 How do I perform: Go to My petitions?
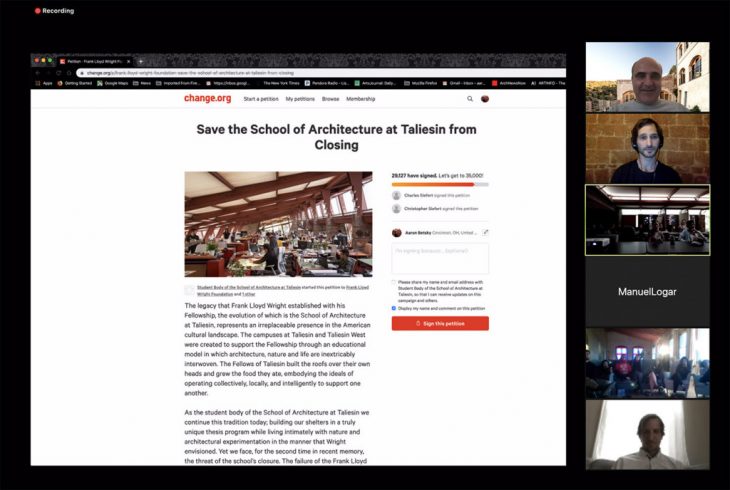point(300,99)
